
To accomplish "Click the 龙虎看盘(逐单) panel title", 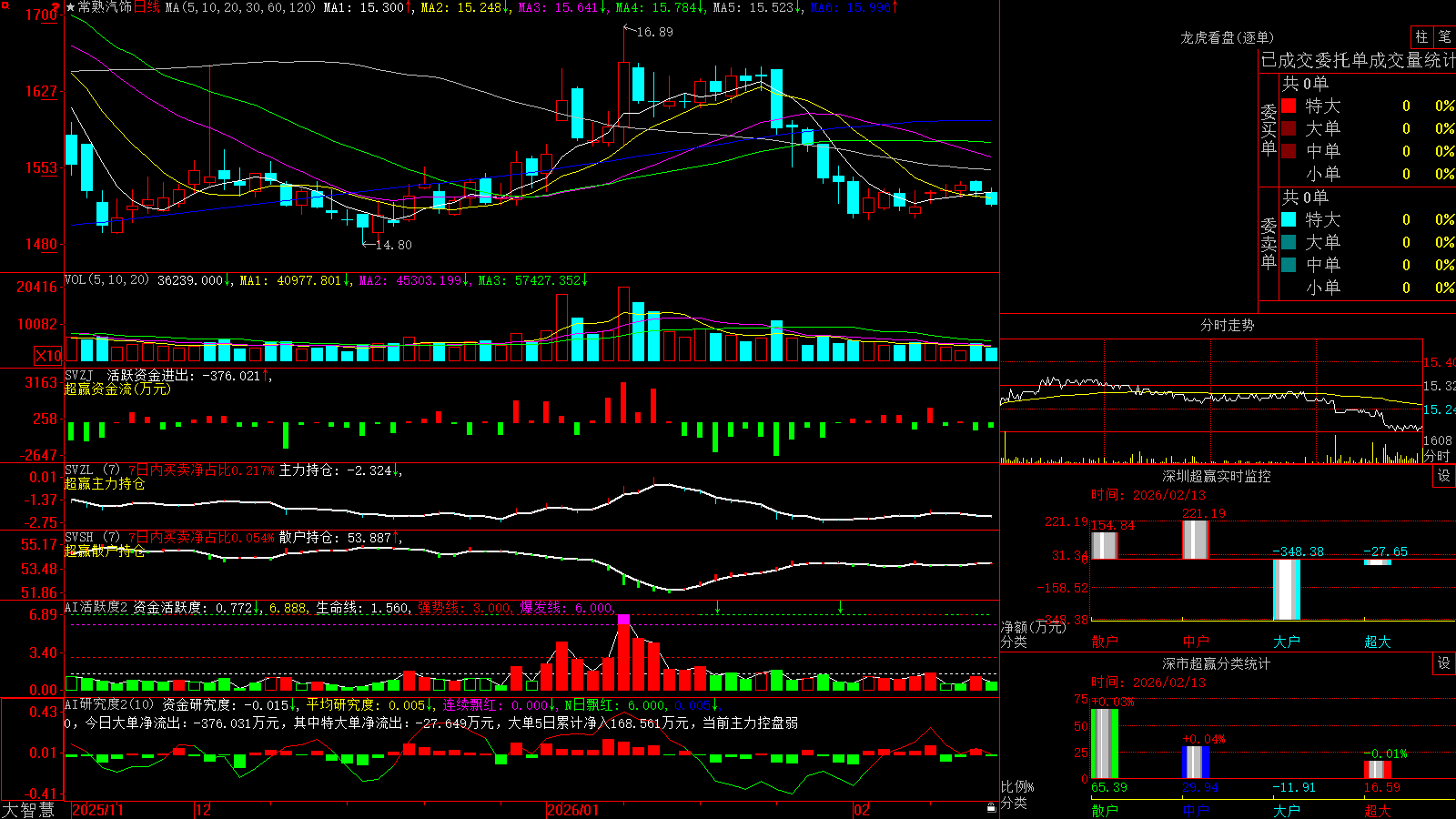I will (1227, 37).
